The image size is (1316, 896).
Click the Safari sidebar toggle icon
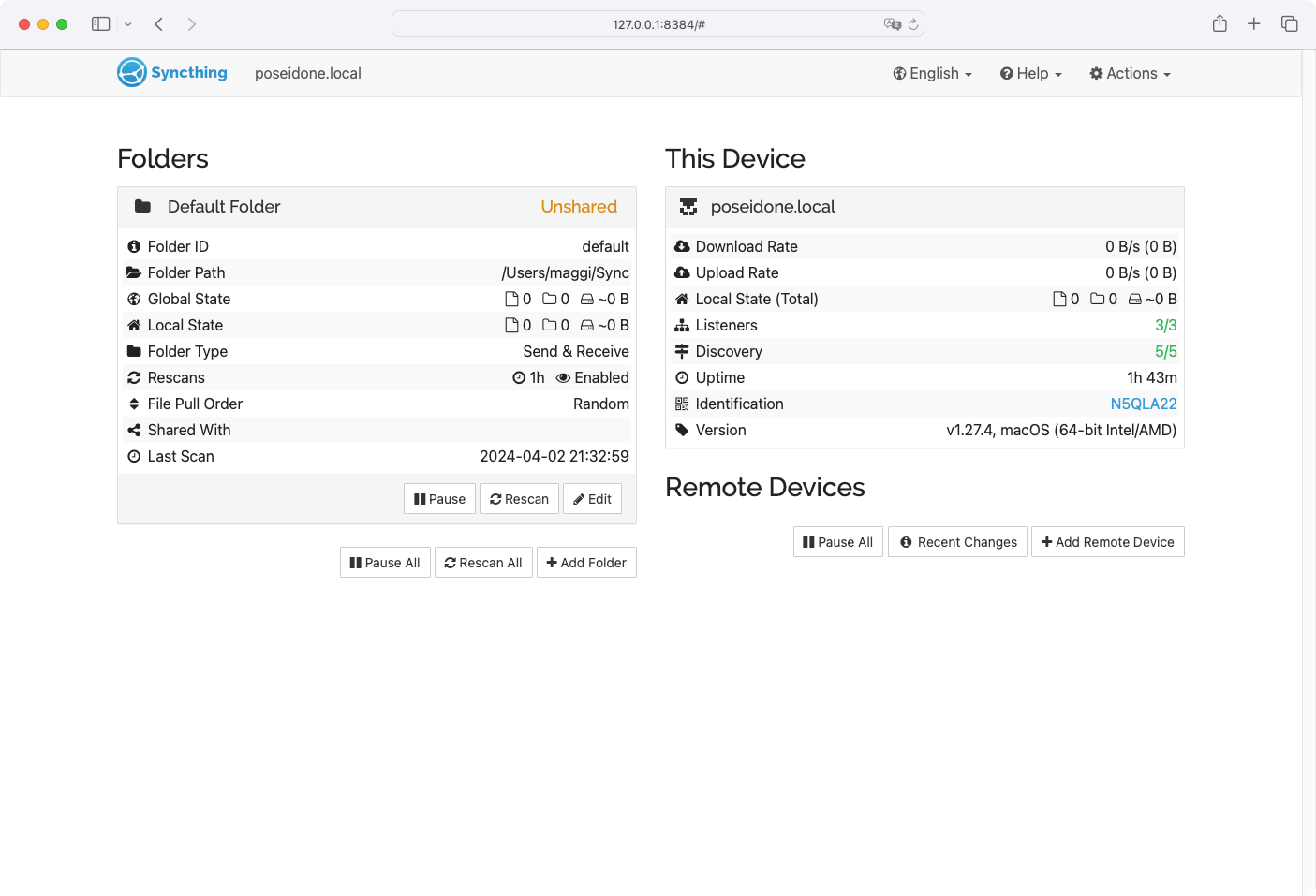point(100,24)
